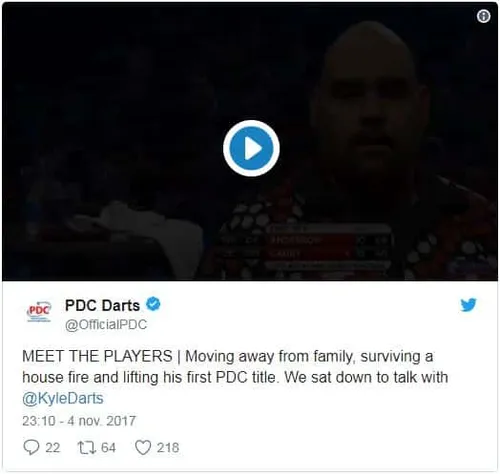Open the info icon on video
The height and width of the screenshot is (474, 500).
tap(483, 16)
